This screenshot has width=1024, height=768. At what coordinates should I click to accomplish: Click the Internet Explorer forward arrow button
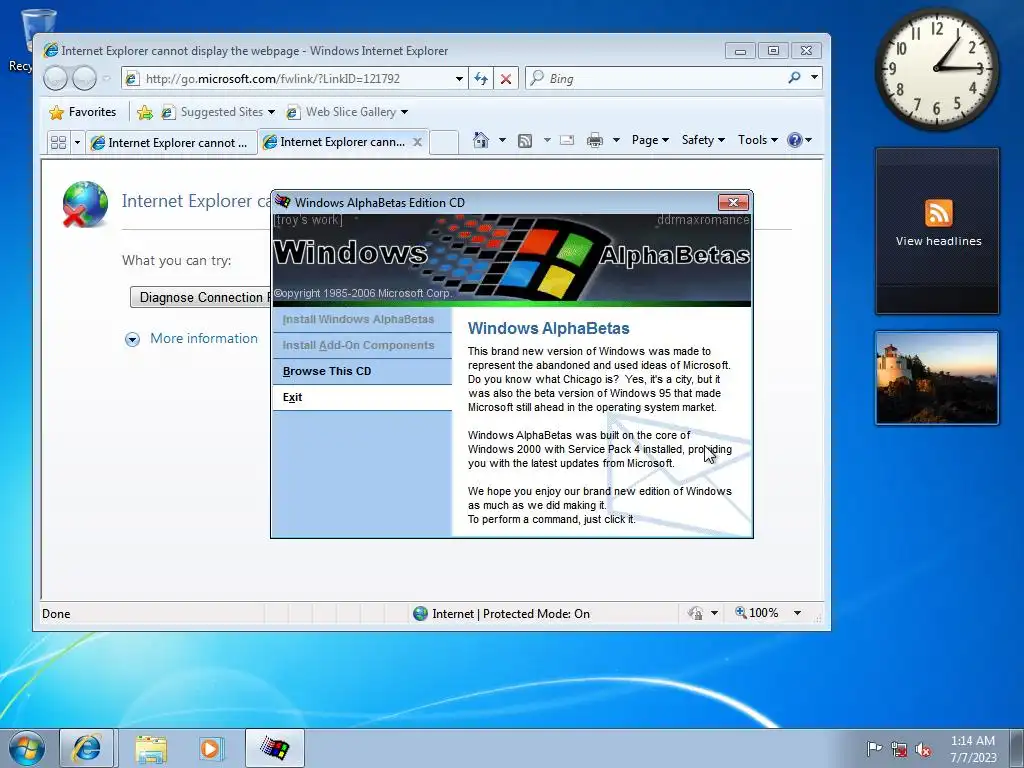[x=84, y=78]
